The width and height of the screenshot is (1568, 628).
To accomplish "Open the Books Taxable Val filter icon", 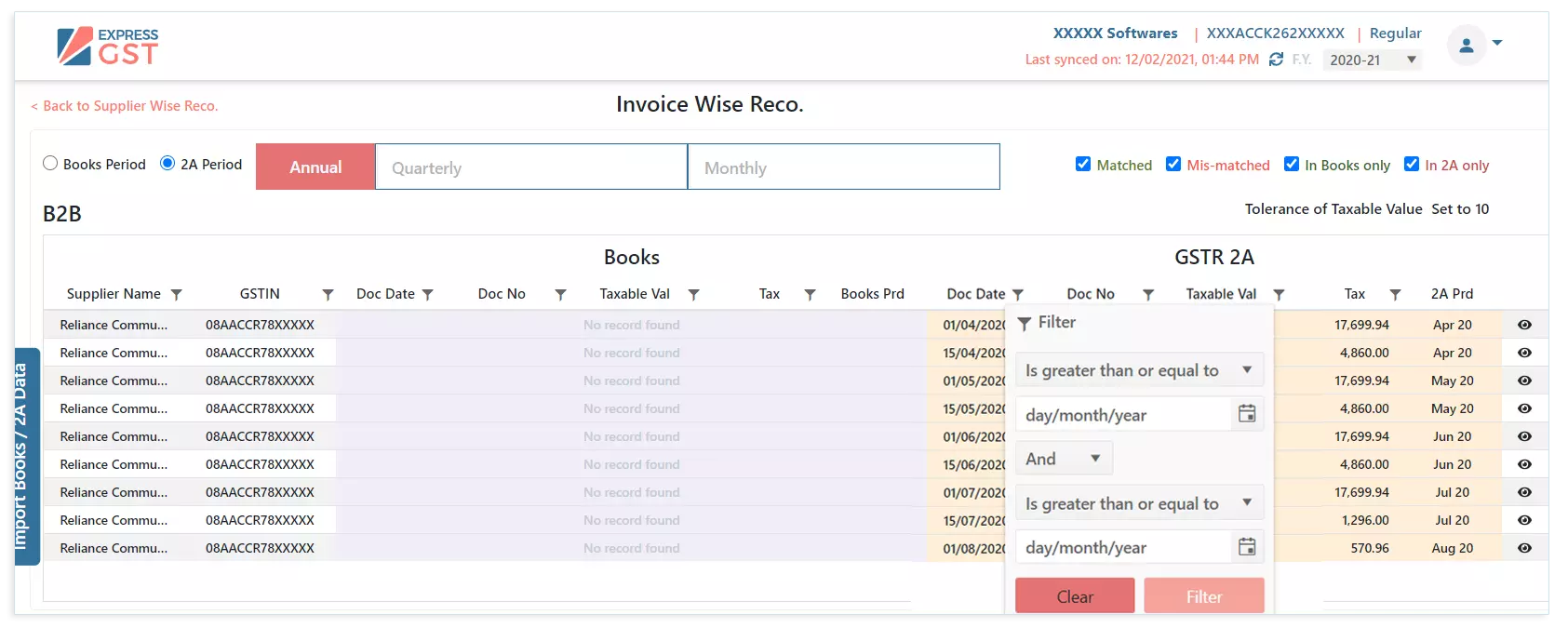I will [693, 295].
